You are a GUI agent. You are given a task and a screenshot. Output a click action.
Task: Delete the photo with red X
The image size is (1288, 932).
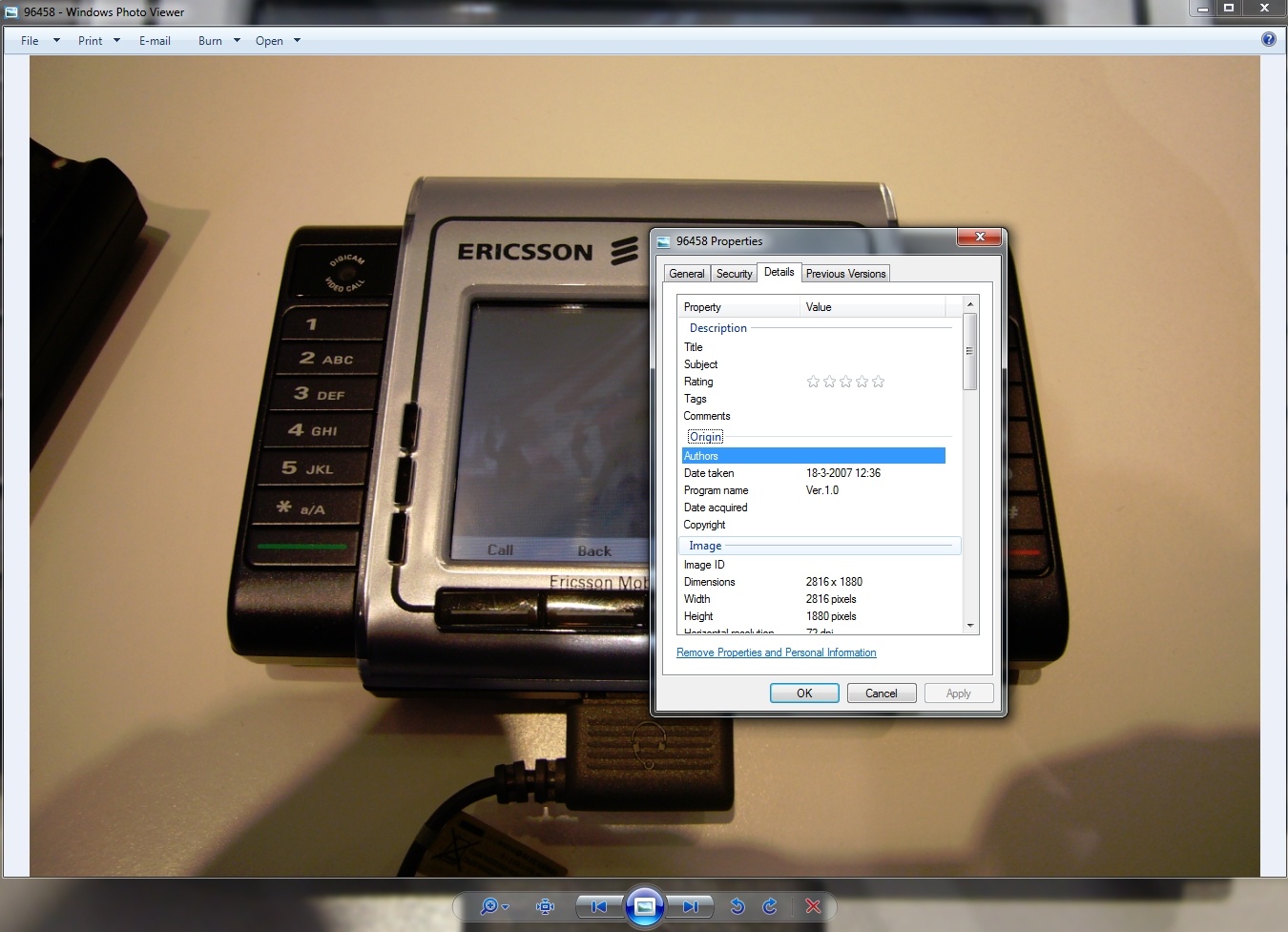point(813,906)
